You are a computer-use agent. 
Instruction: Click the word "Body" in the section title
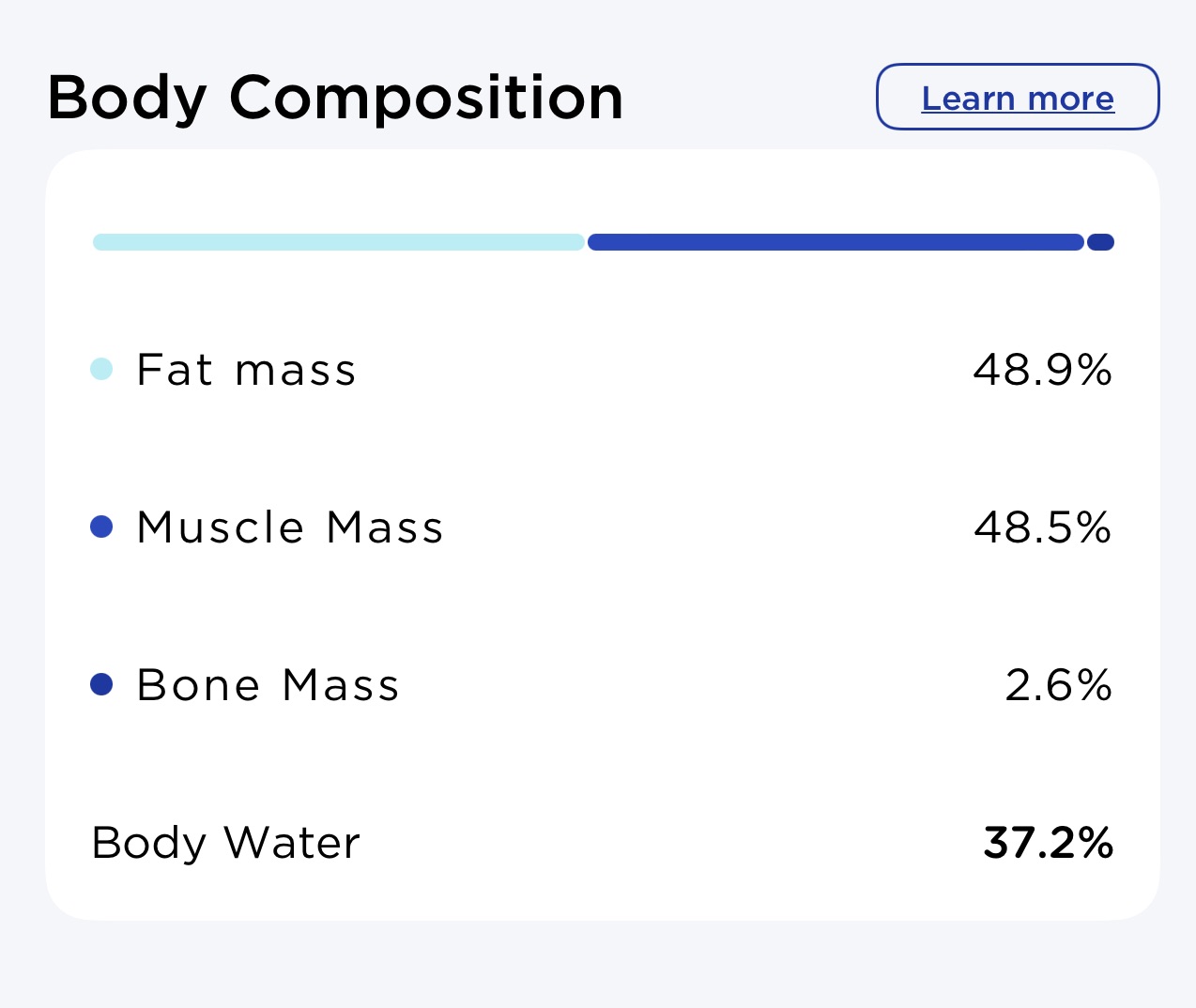pyautogui.click(x=127, y=98)
